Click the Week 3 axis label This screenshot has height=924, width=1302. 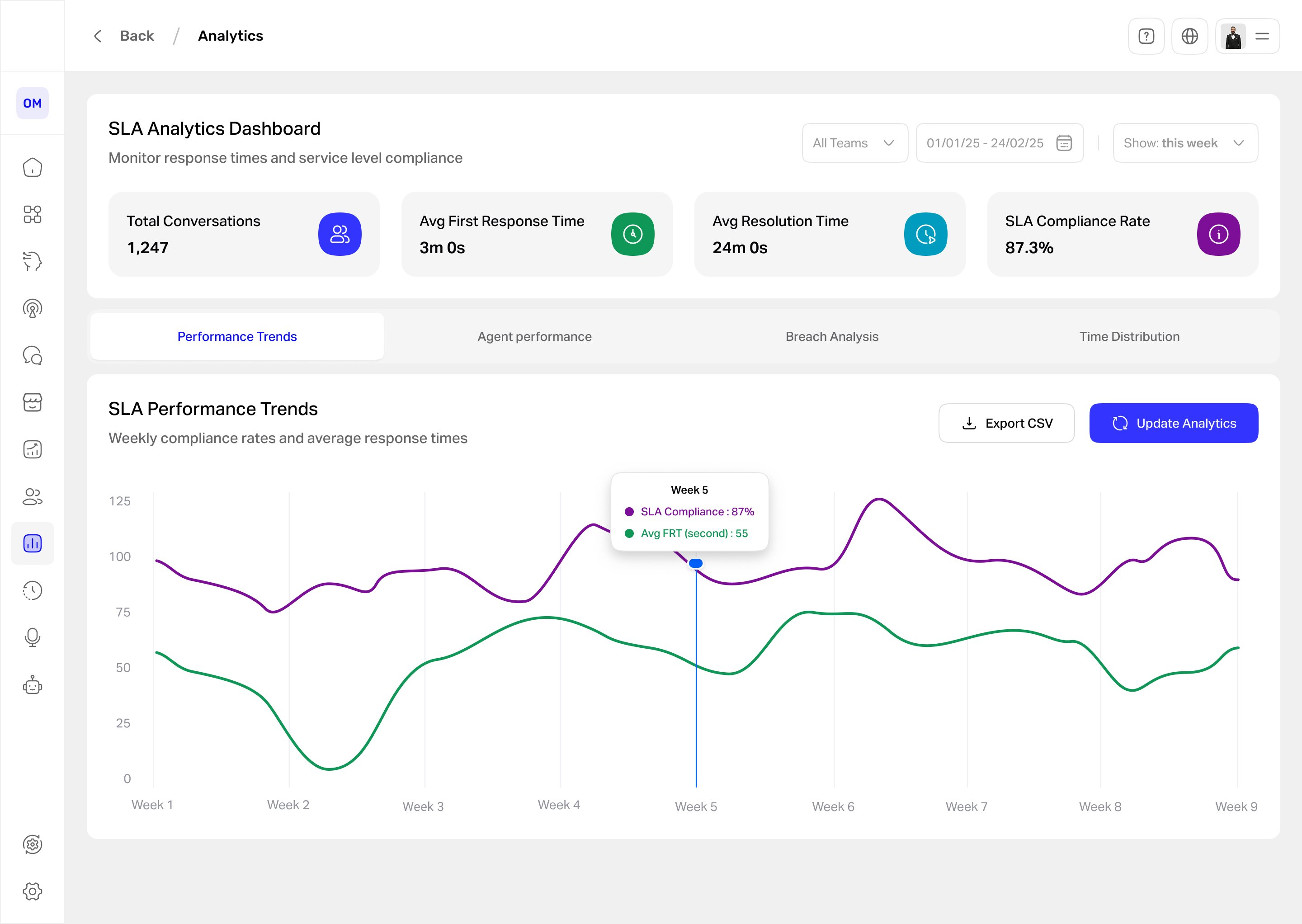(x=423, y=806)
